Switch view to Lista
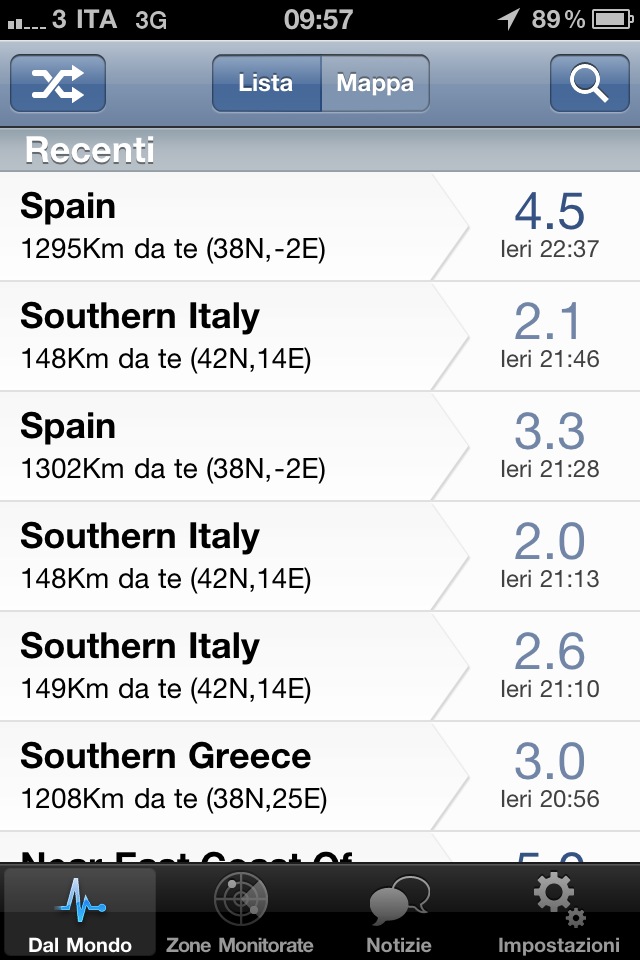This screenshot has width=640, height=960. coord(266,83)
